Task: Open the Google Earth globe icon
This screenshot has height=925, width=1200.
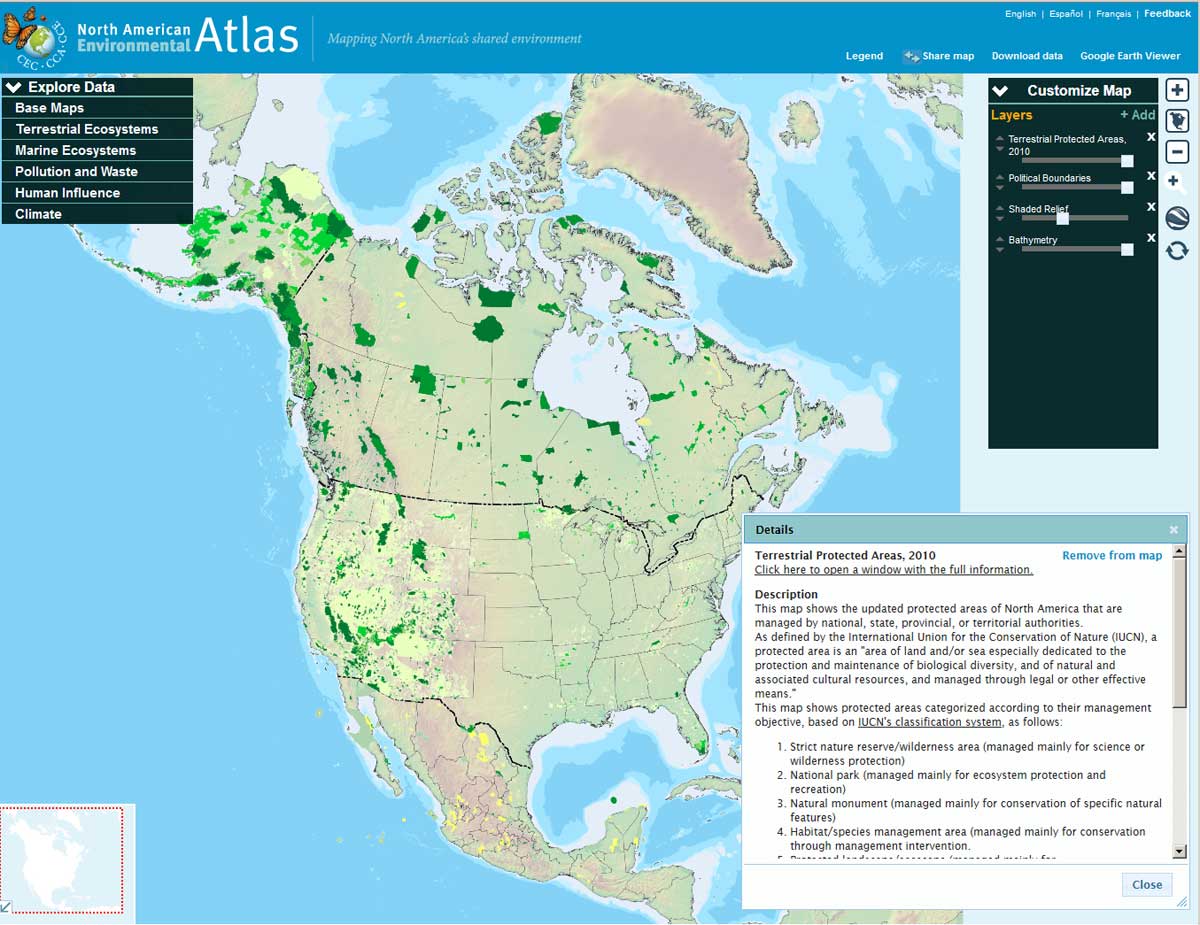Action: 1177,218
